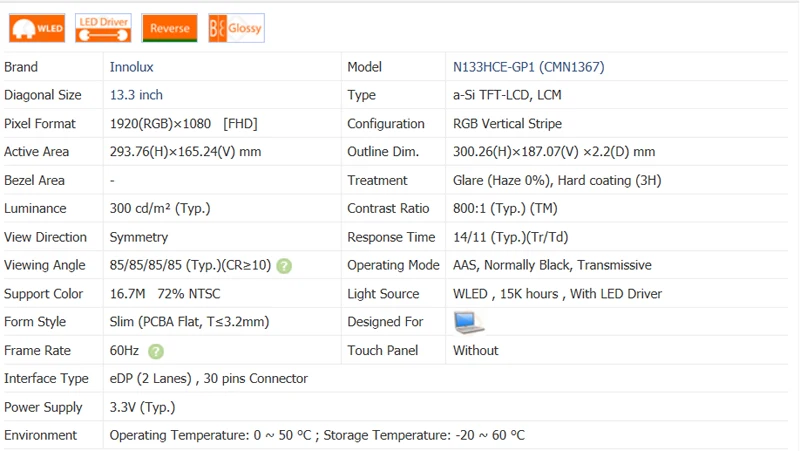Screen dimensions: 800x451
Task: Click the Glare (Haze 0%) treatment value
Action: tap(557, 180)
